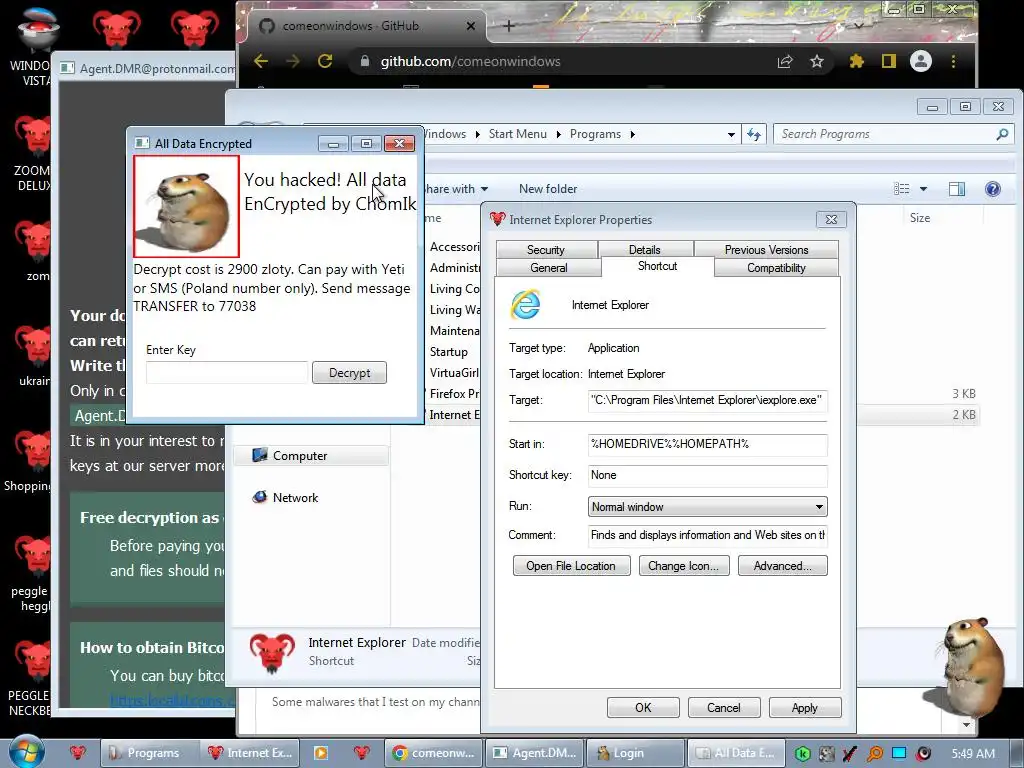
Task: Expand the arrow after Programs breadcrumb
Action: point(632,135)
